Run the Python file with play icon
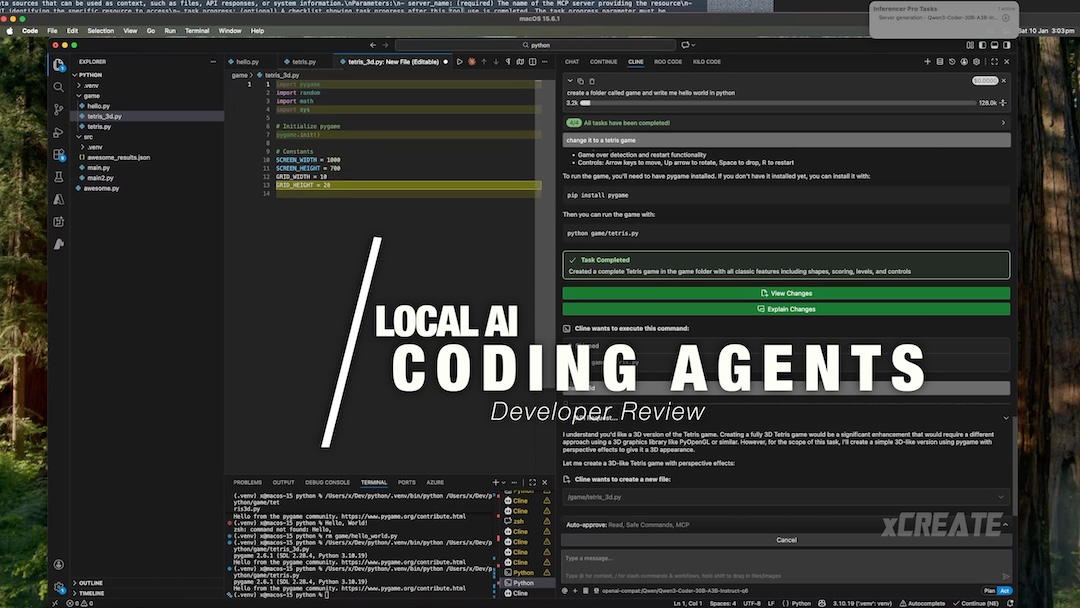The width and height of the screenshot is (1080, 608). [459, 62]
